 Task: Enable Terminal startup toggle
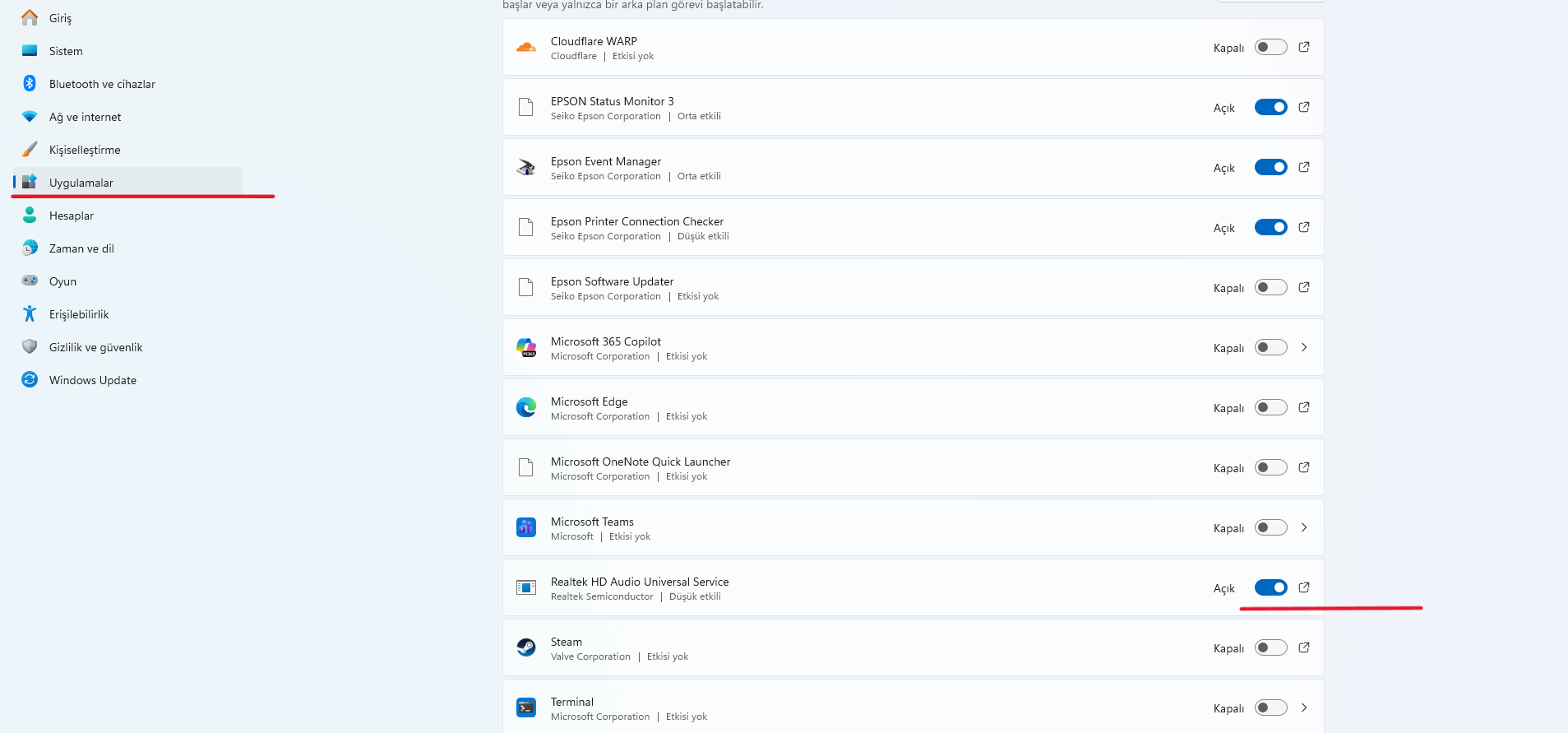tap(1271, 707)
